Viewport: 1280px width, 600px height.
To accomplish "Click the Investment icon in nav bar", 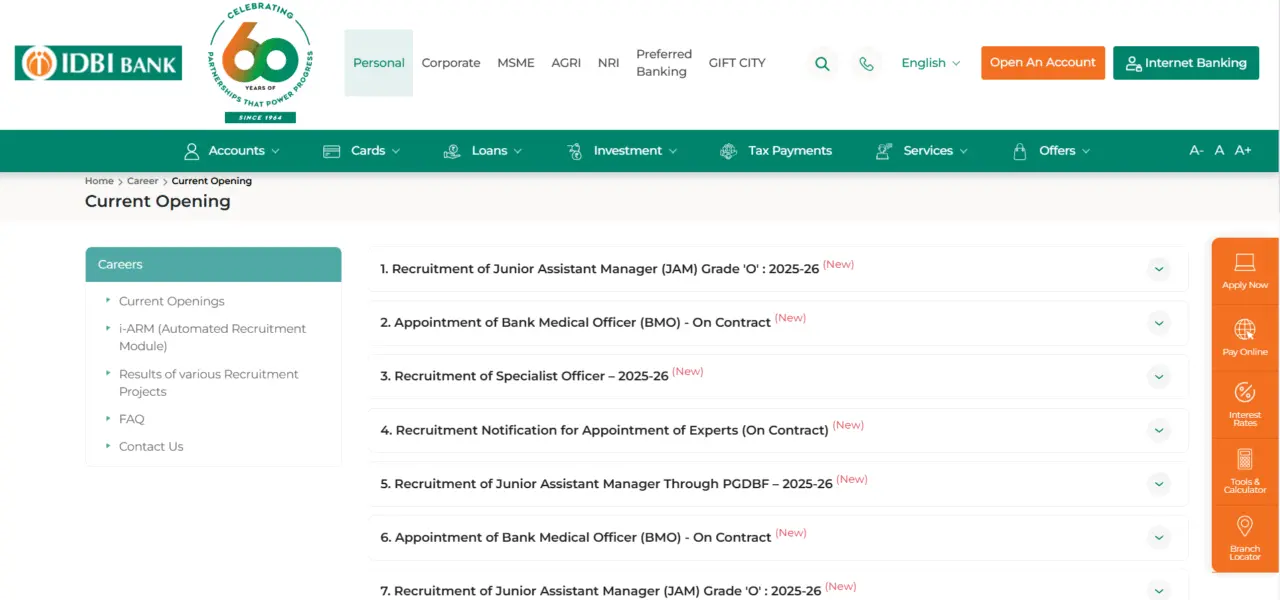I will point(574,151).
